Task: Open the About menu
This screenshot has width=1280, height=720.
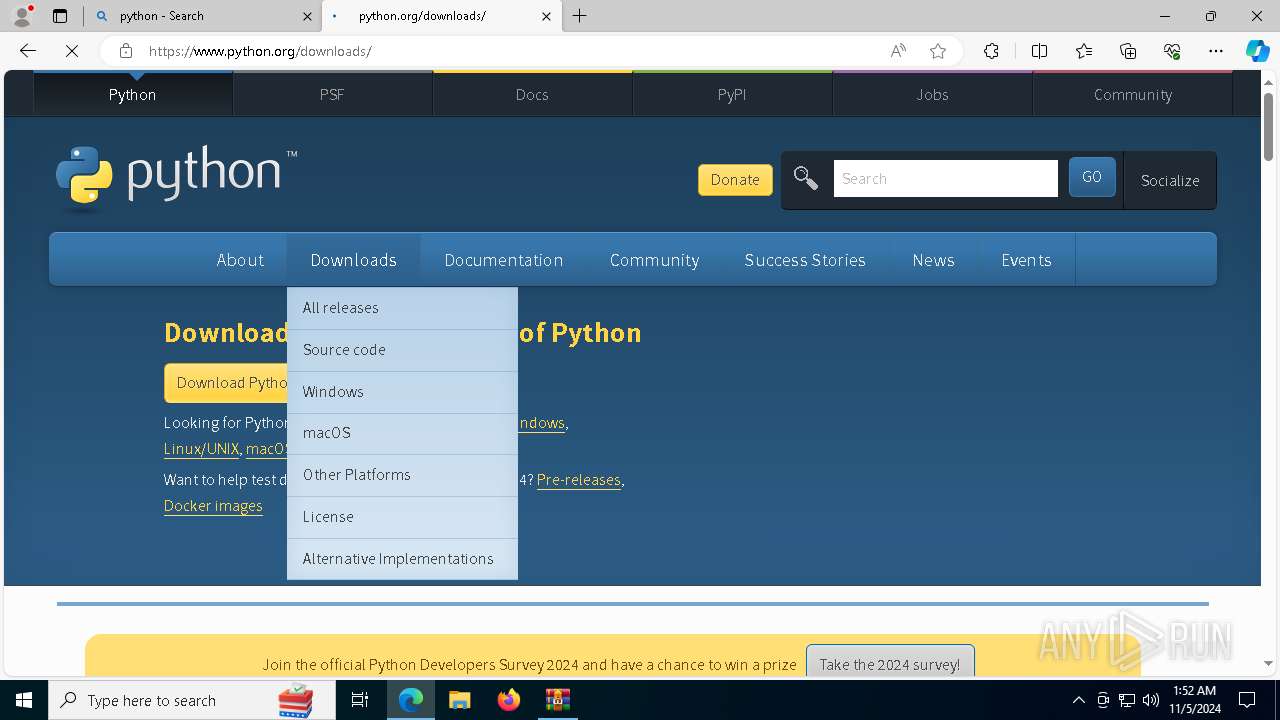Action: point(240,260)
